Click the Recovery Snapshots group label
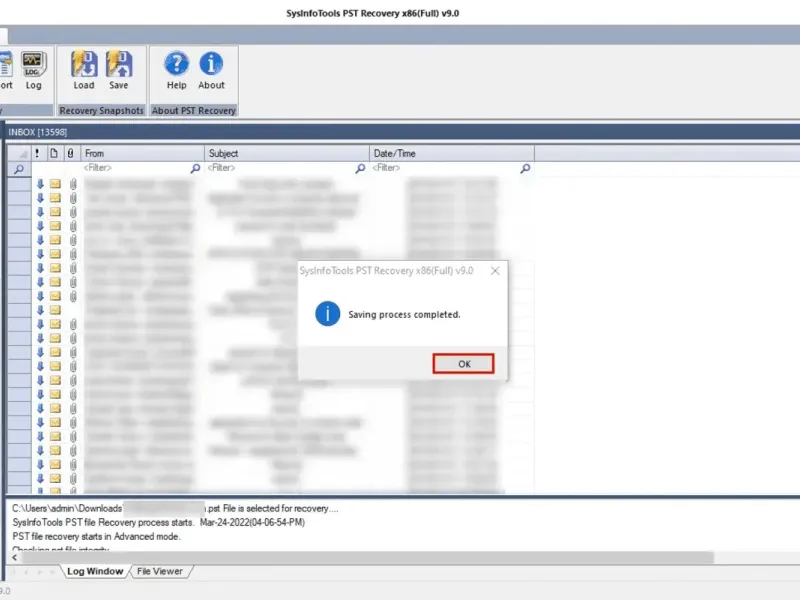The width and height of the screenshot is (800, 600). 102,111
